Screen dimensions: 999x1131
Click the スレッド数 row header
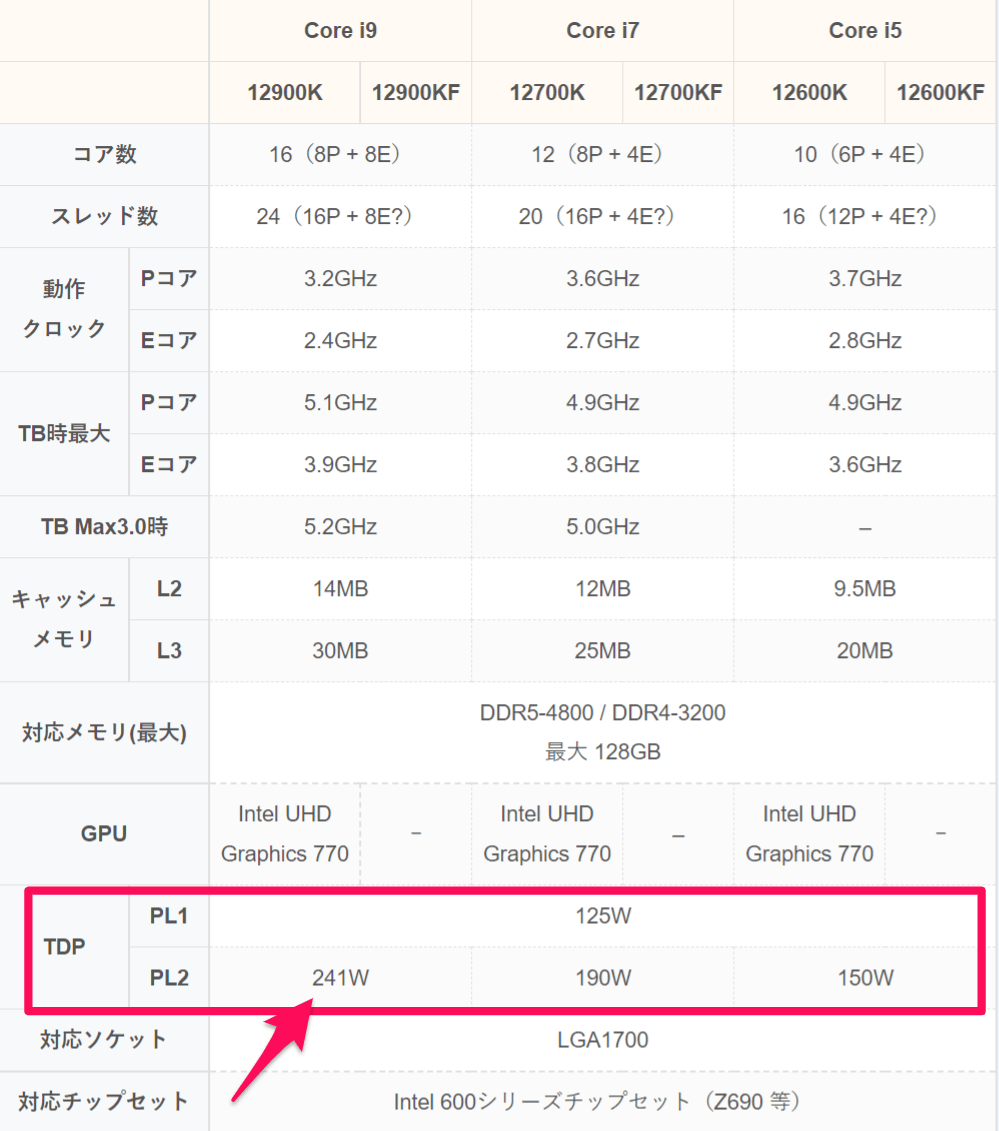pyautogui.click(x=105, y=216)
